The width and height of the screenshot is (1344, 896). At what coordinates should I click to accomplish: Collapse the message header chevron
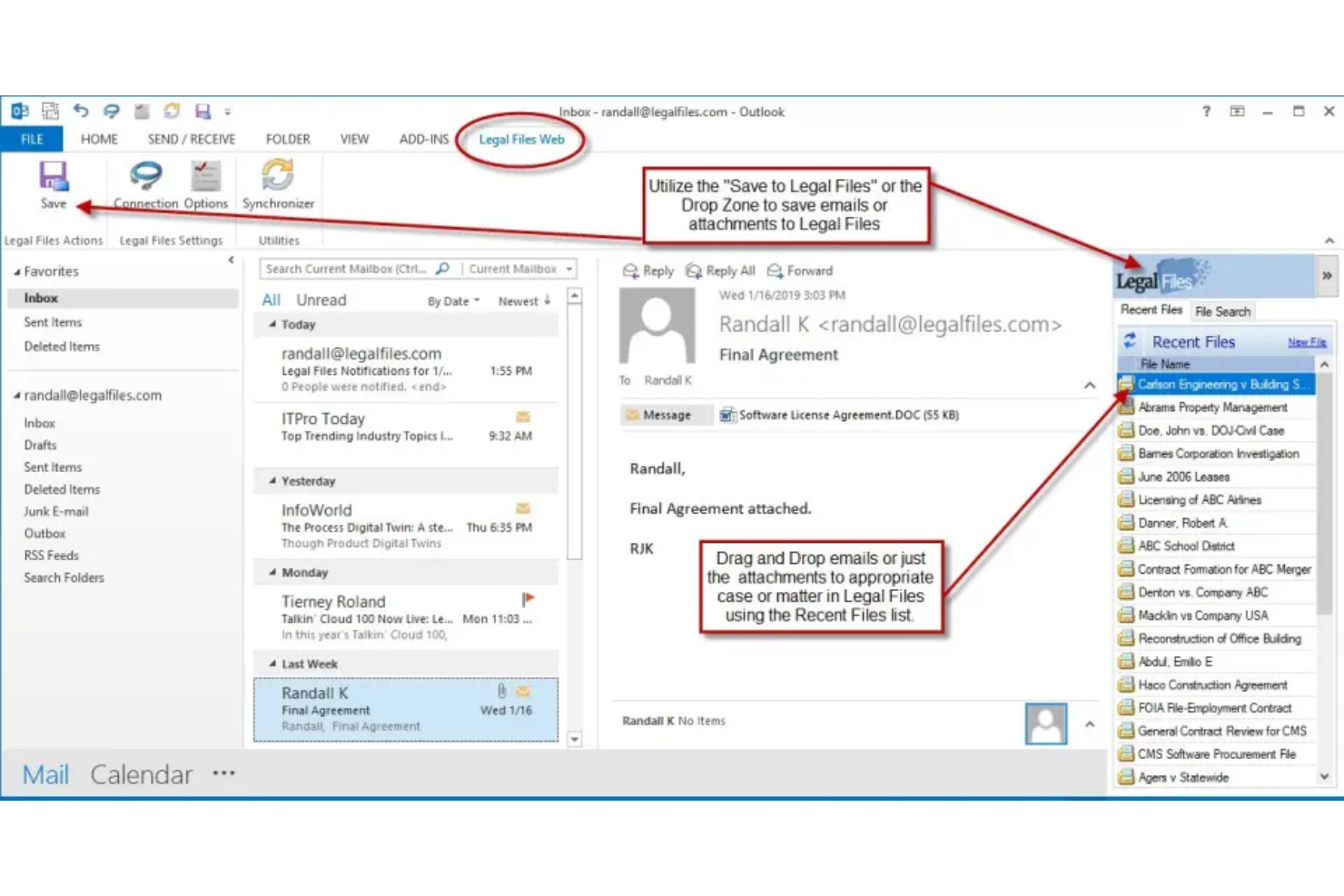(1090, 385)
